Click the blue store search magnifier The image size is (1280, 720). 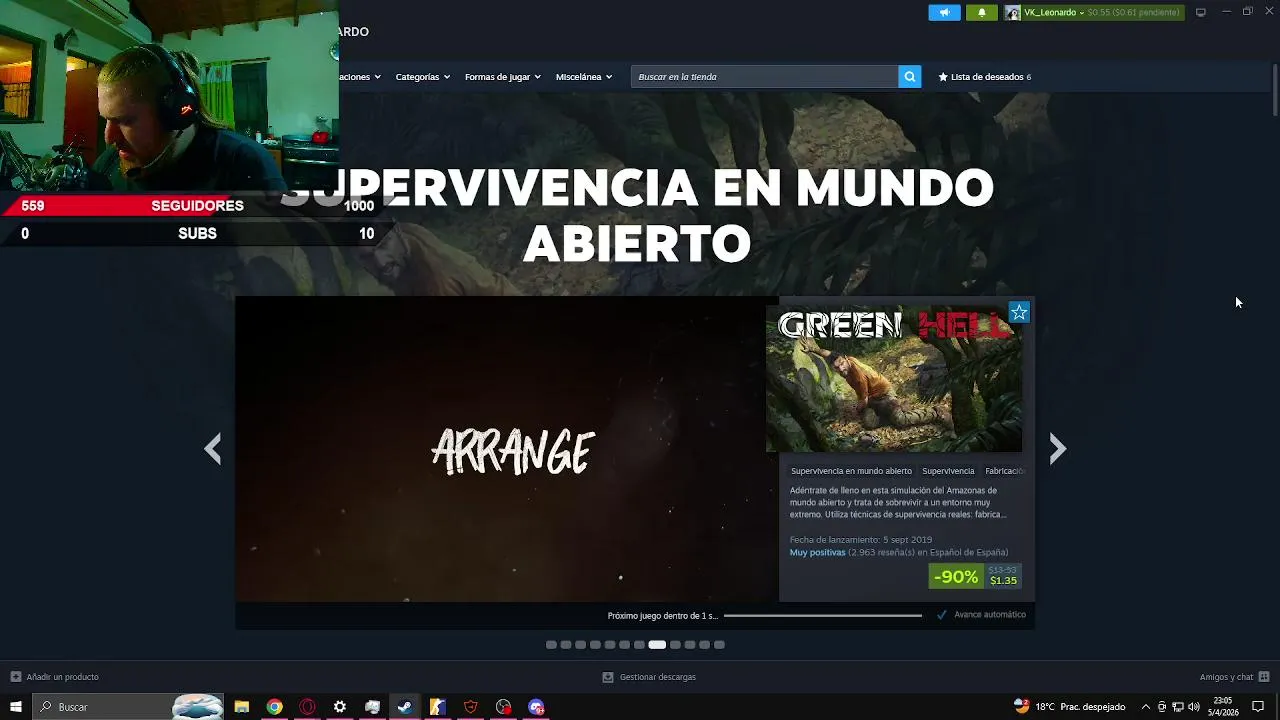click(x=910, y=77)
